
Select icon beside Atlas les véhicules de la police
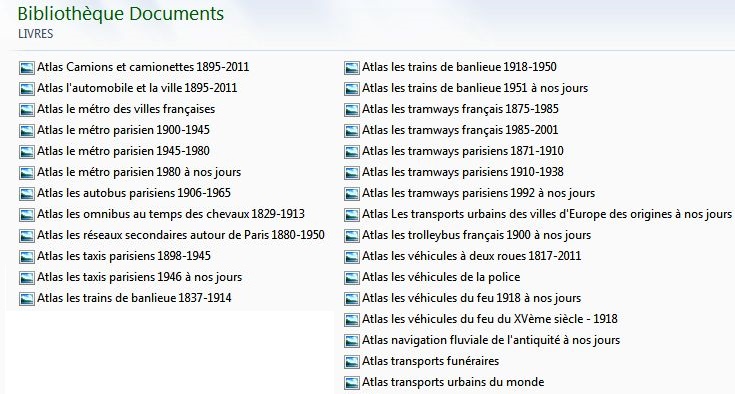352,278
